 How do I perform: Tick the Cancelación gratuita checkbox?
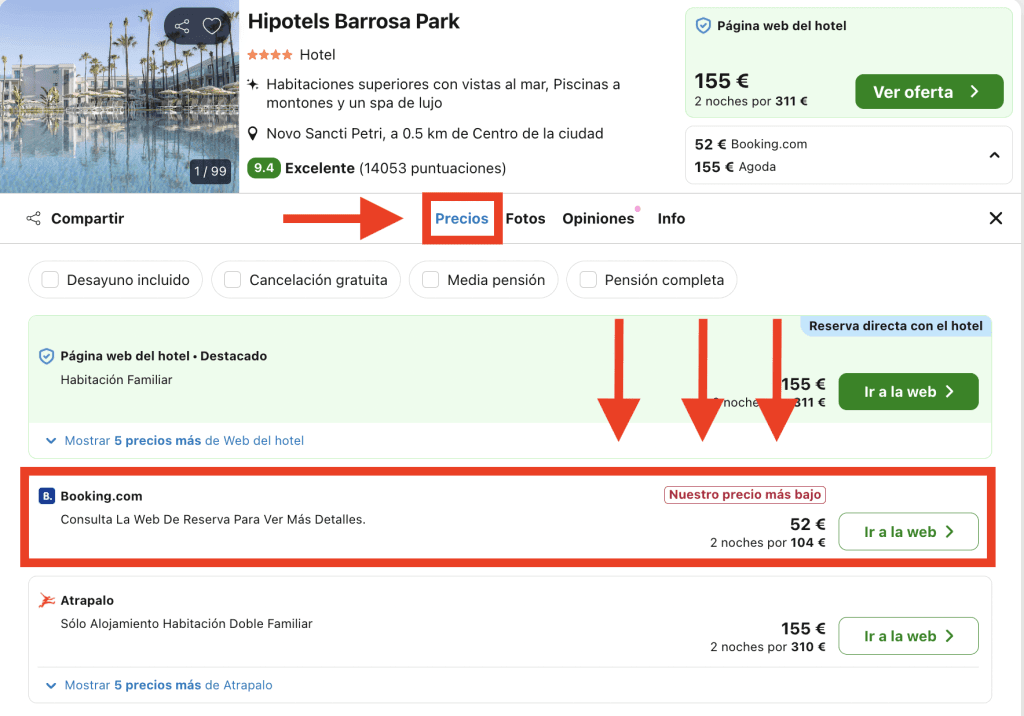(232, 280)
